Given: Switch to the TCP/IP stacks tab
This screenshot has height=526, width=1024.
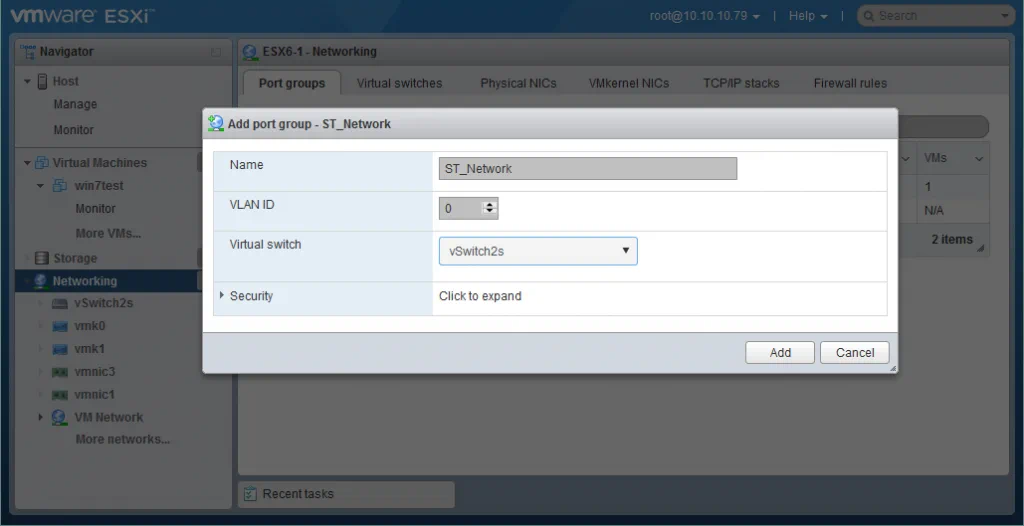Looking at the screenshot, I should tap(741, 83).
